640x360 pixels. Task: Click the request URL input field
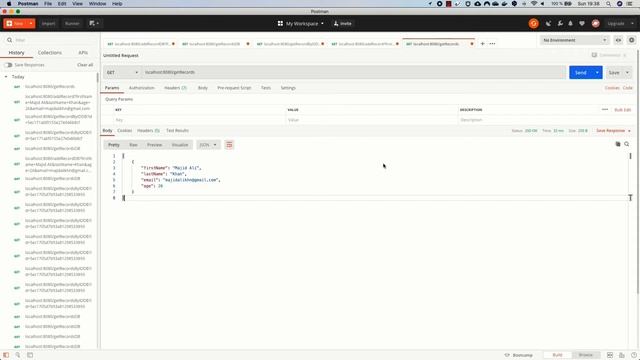[353, 72]
